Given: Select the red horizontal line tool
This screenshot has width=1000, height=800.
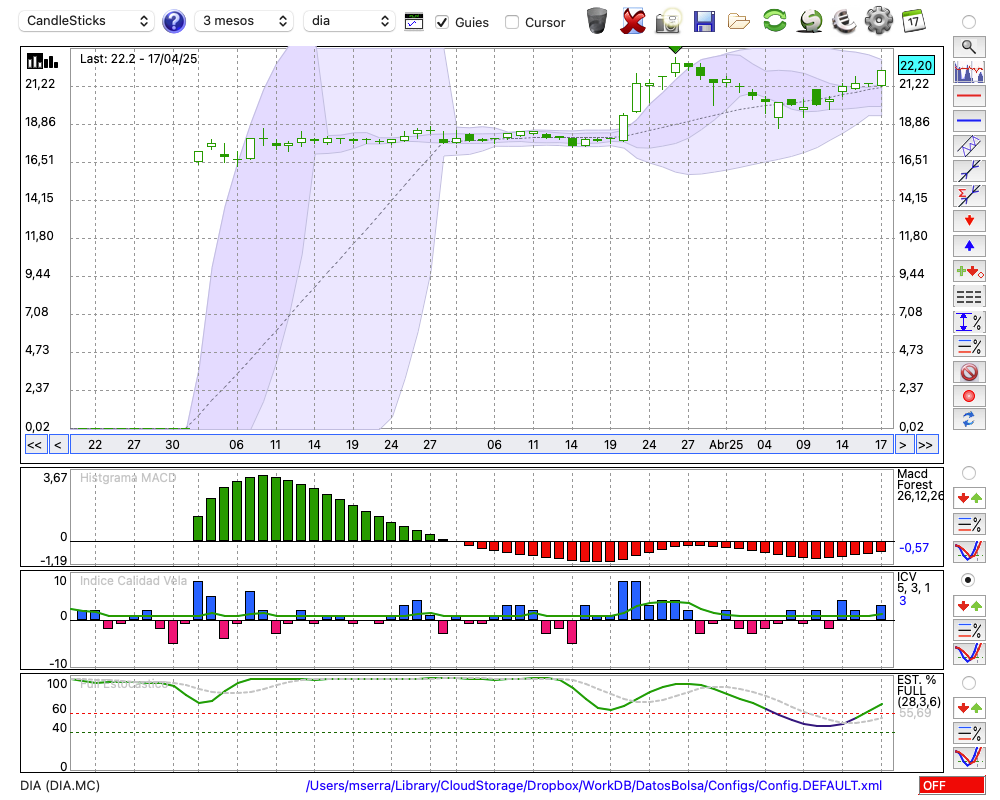Looking at the screenshot, I should point(969,96).
